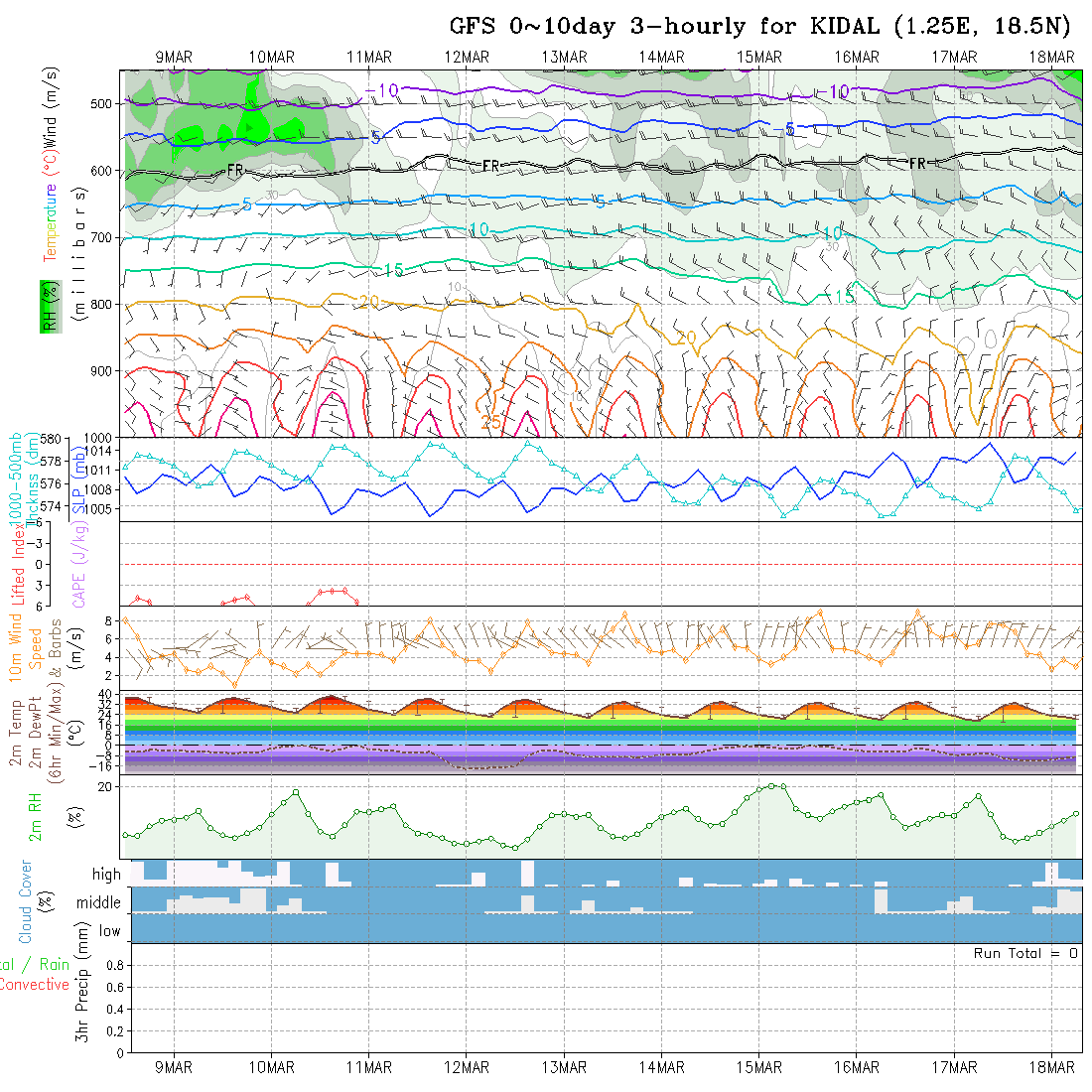Click the "Run Total = 0" text
Viewport: 1092px width, 1092px height.
[x=1025, y=953]
